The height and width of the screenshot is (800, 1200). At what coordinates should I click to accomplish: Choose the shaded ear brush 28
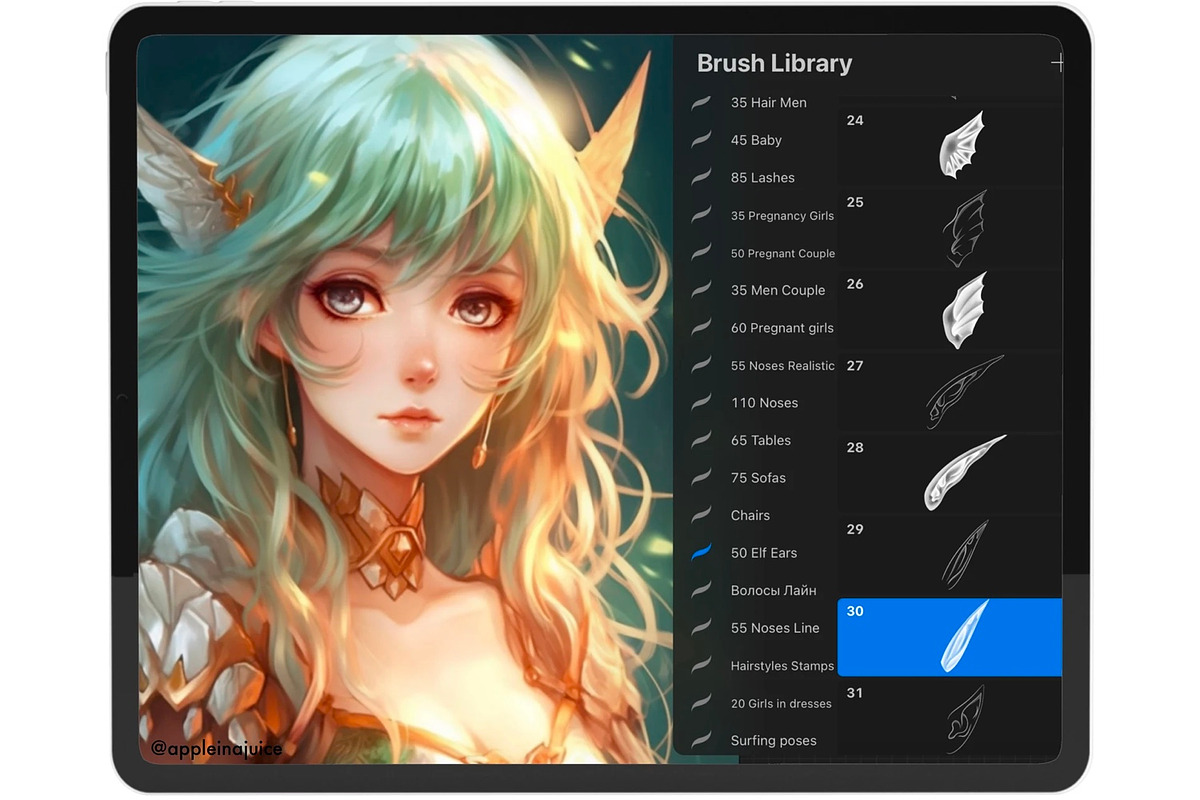[x=949, y=474]
